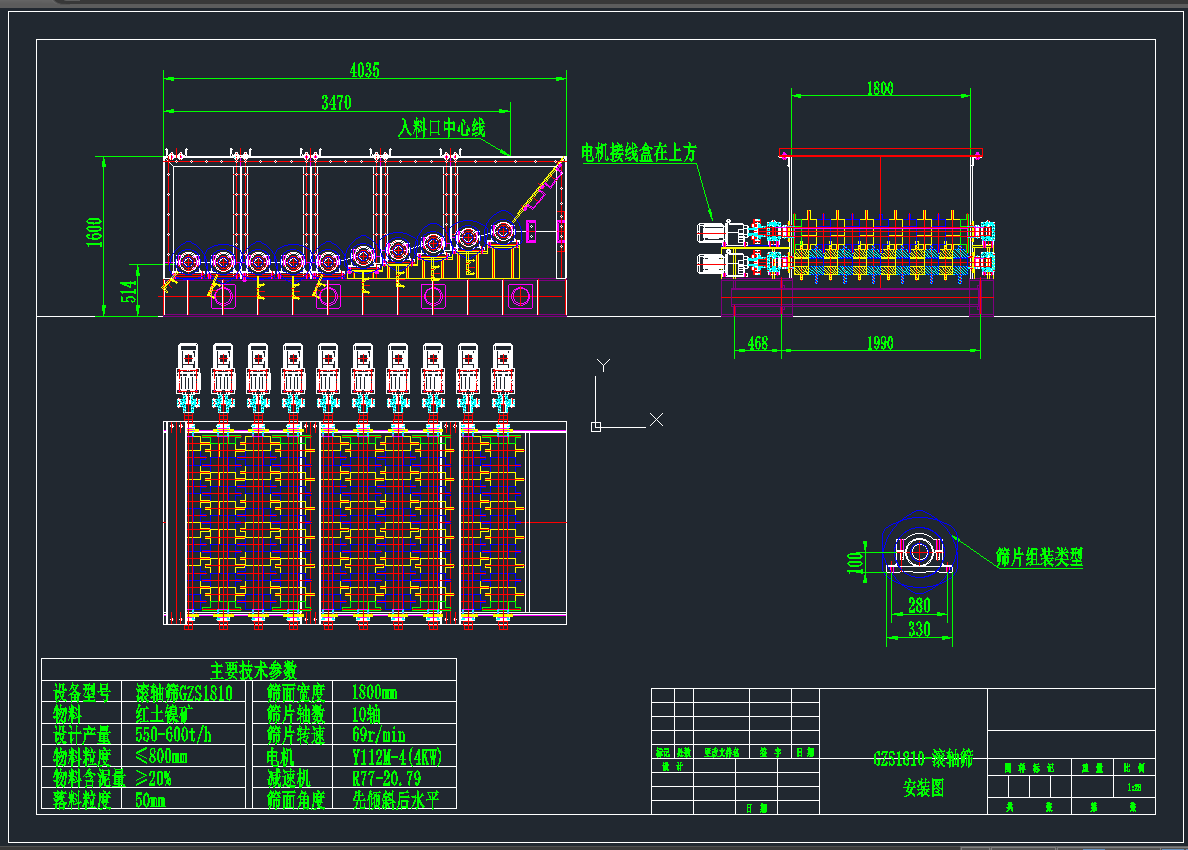Click the 处数 title block header
The width and height of the screenshot is (1188, 850).
(684, 752)
